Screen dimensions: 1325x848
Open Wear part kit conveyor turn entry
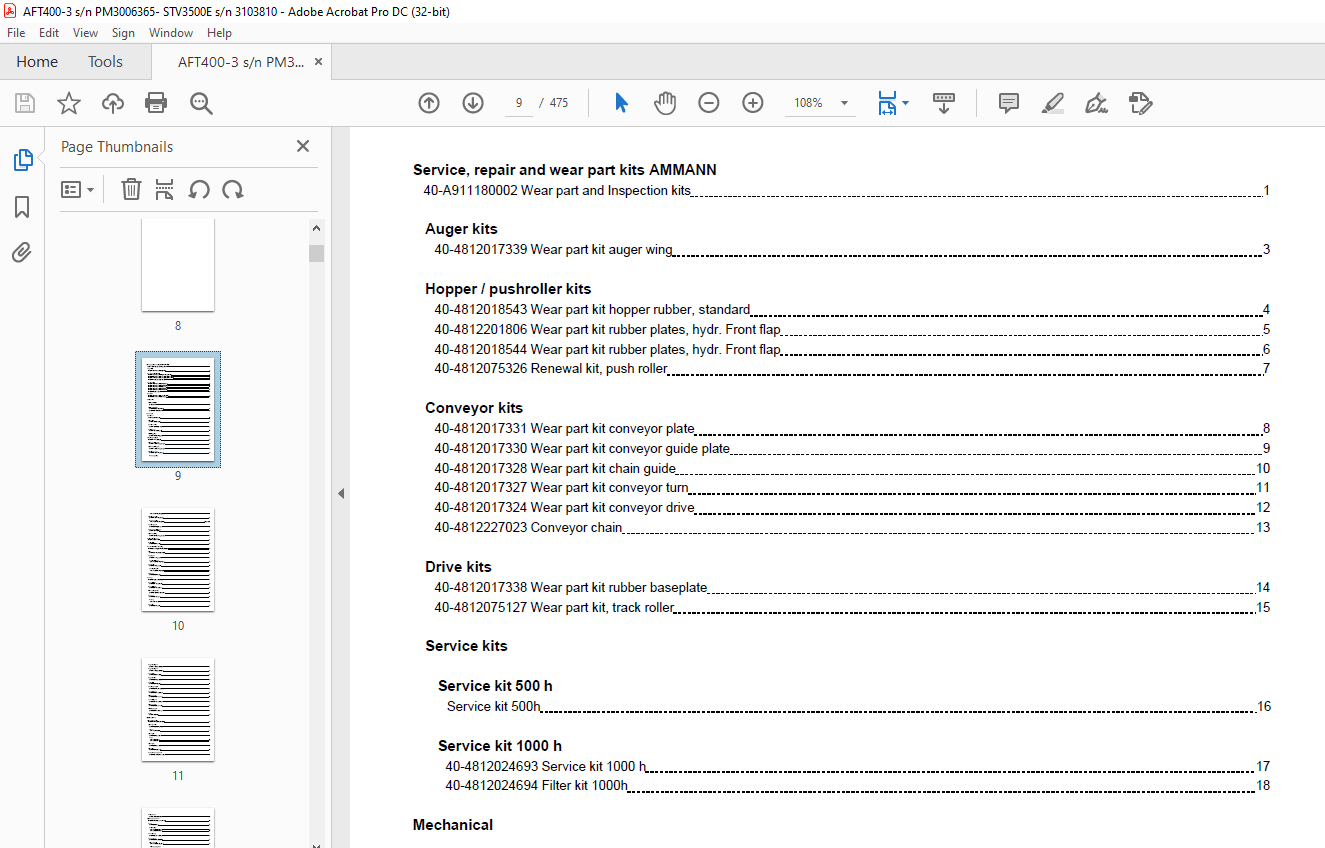pyautogui.click(x=852, y=488)
